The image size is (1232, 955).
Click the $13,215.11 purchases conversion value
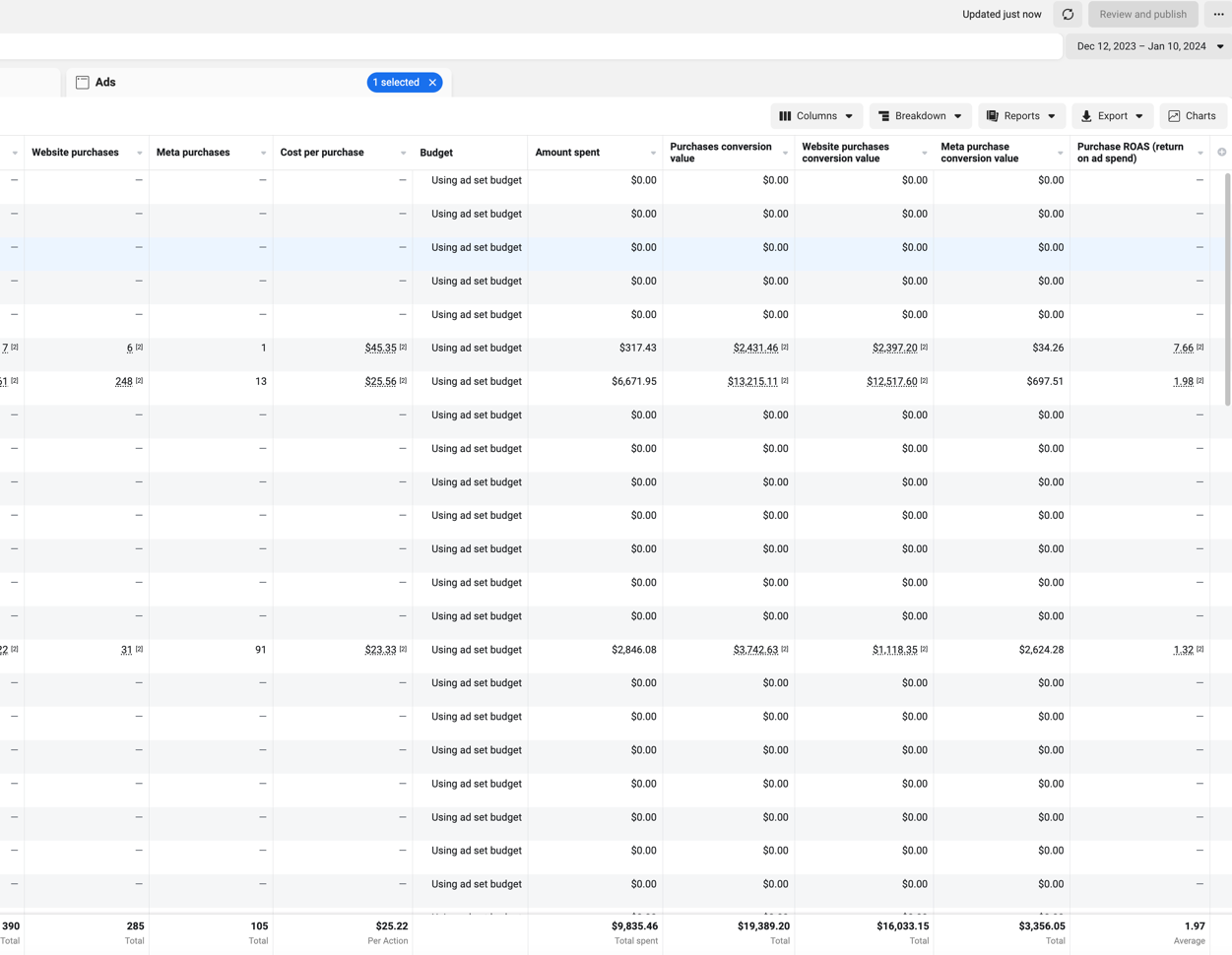[x=752, y=382]
